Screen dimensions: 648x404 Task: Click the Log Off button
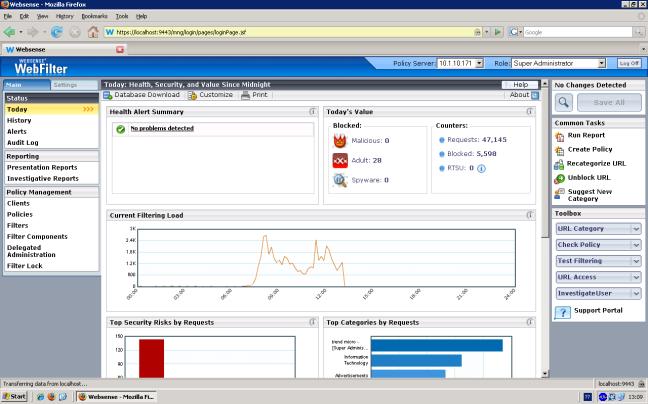[x=629, y=63]
